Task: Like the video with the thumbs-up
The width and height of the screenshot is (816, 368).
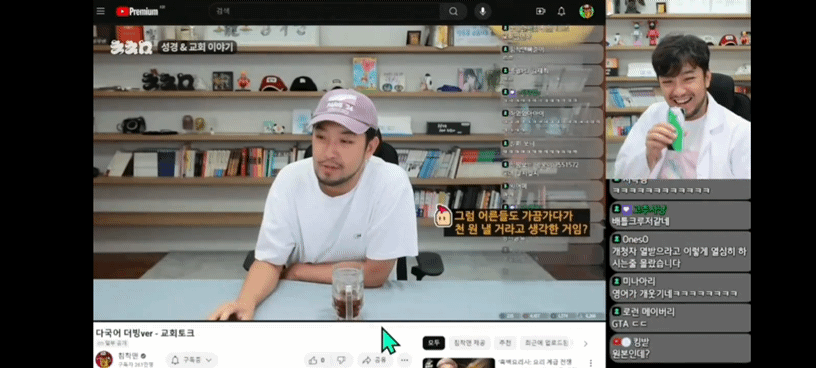Action: 316,360
